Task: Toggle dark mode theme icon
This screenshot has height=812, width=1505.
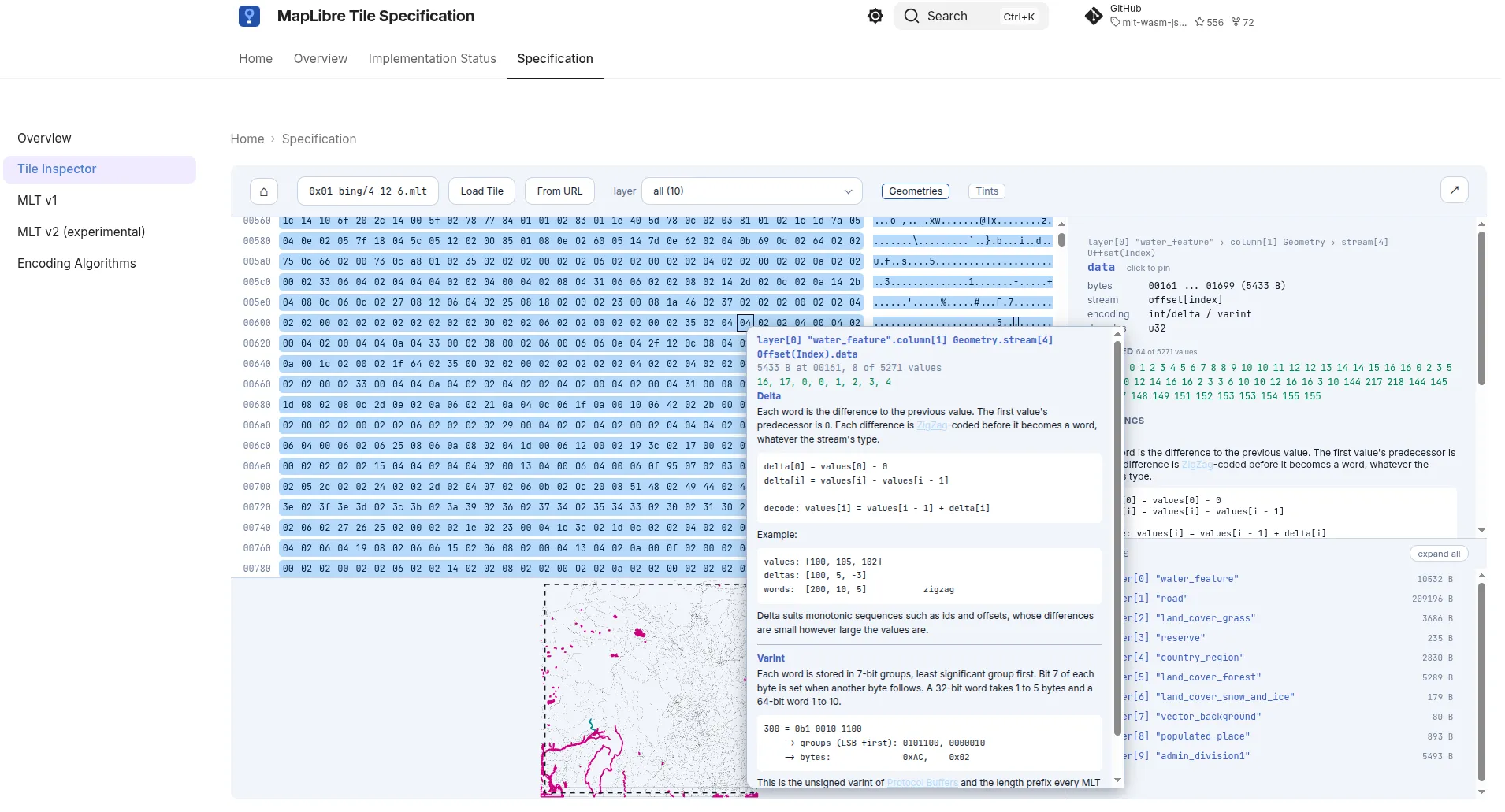Action: pos(875,16)
